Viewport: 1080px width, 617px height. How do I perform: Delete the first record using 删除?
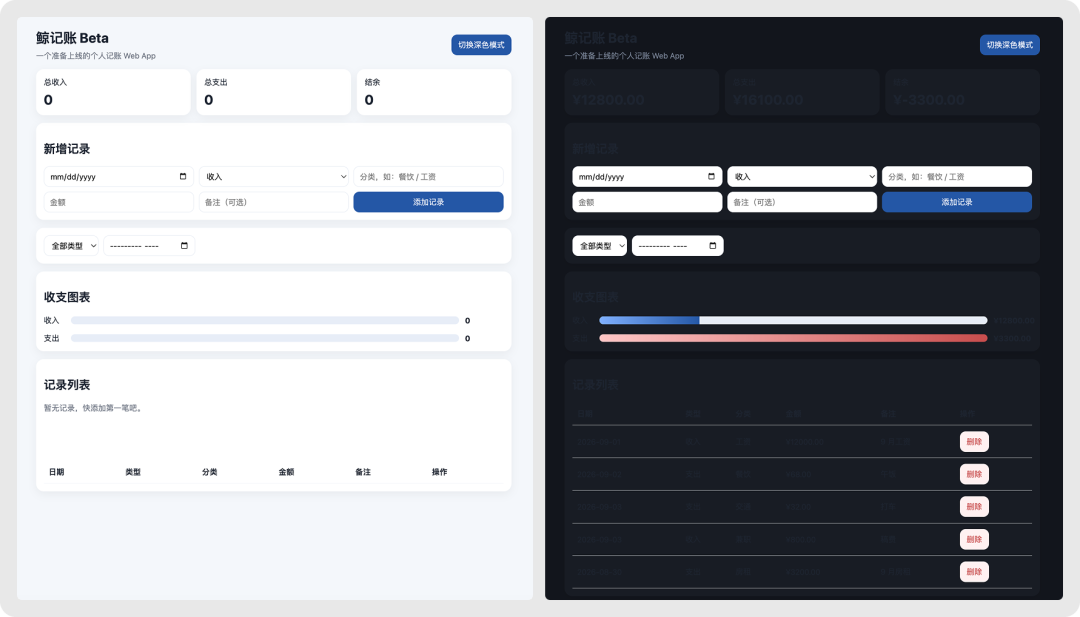point(974,441)
